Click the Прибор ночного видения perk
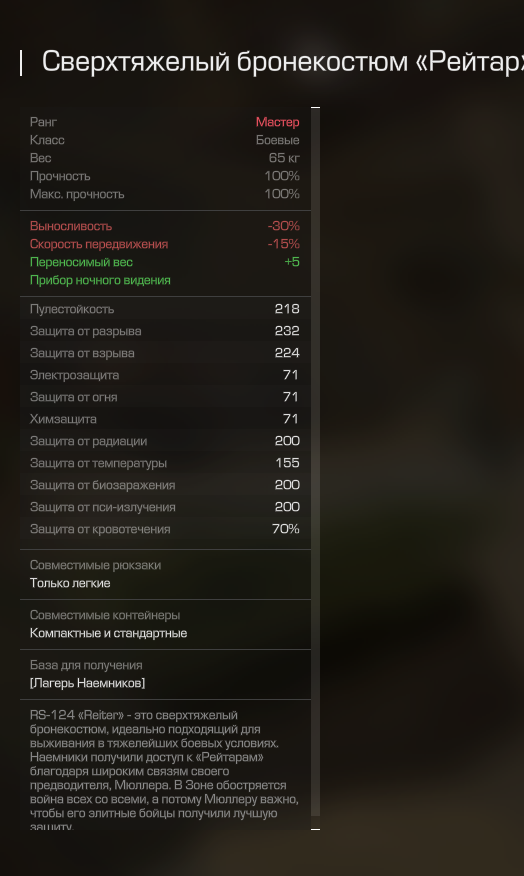Viewport: 524px width, 876px height. [x=100, y=280]
